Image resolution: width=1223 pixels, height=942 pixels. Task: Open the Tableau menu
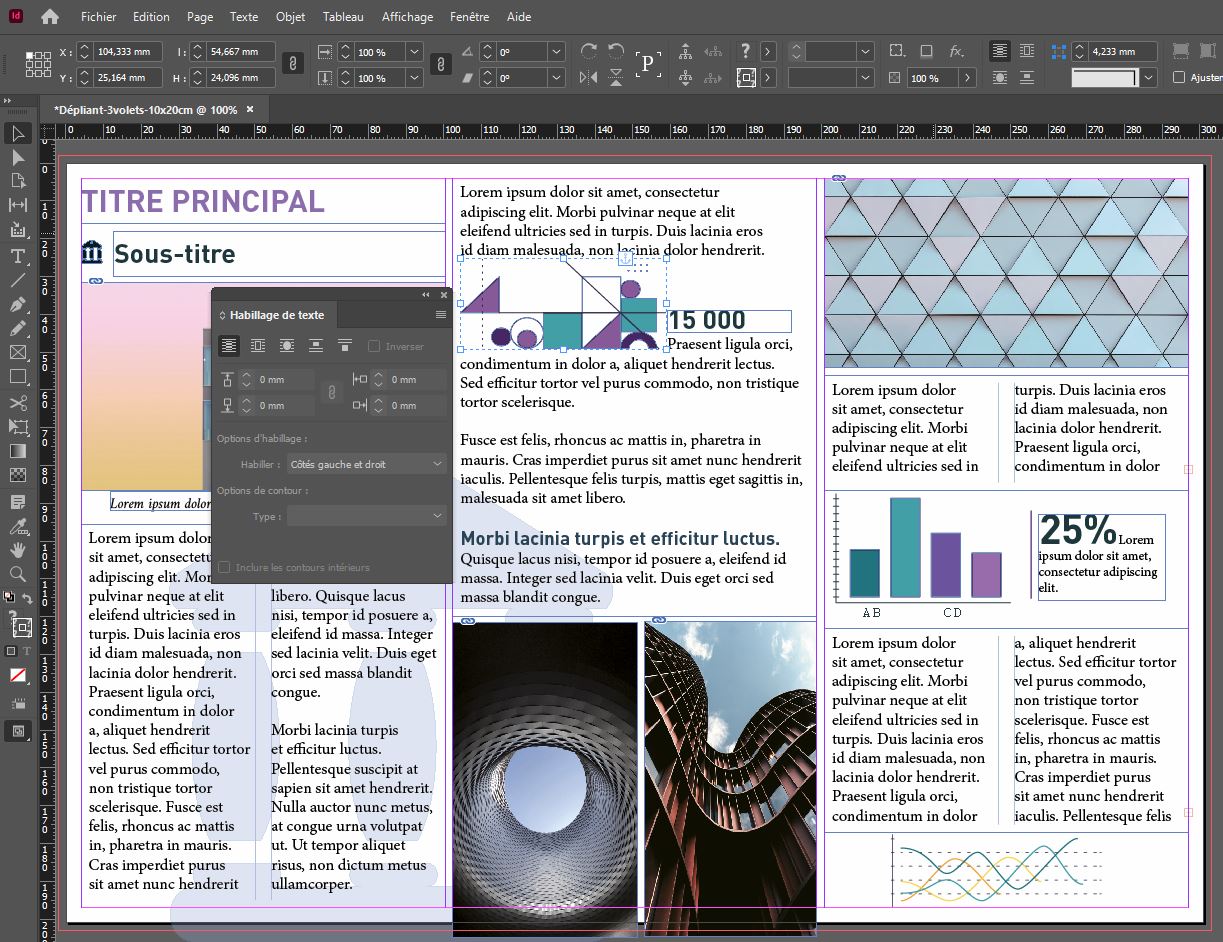[x=343, y=17]
